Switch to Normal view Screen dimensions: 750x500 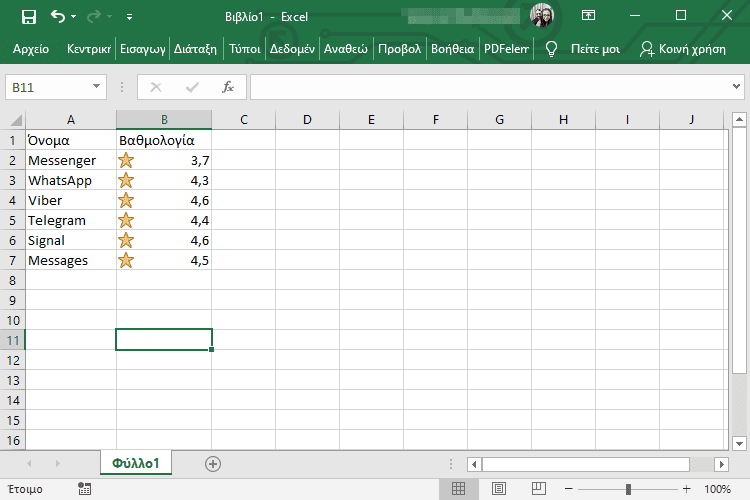click(x=458, y=489)
